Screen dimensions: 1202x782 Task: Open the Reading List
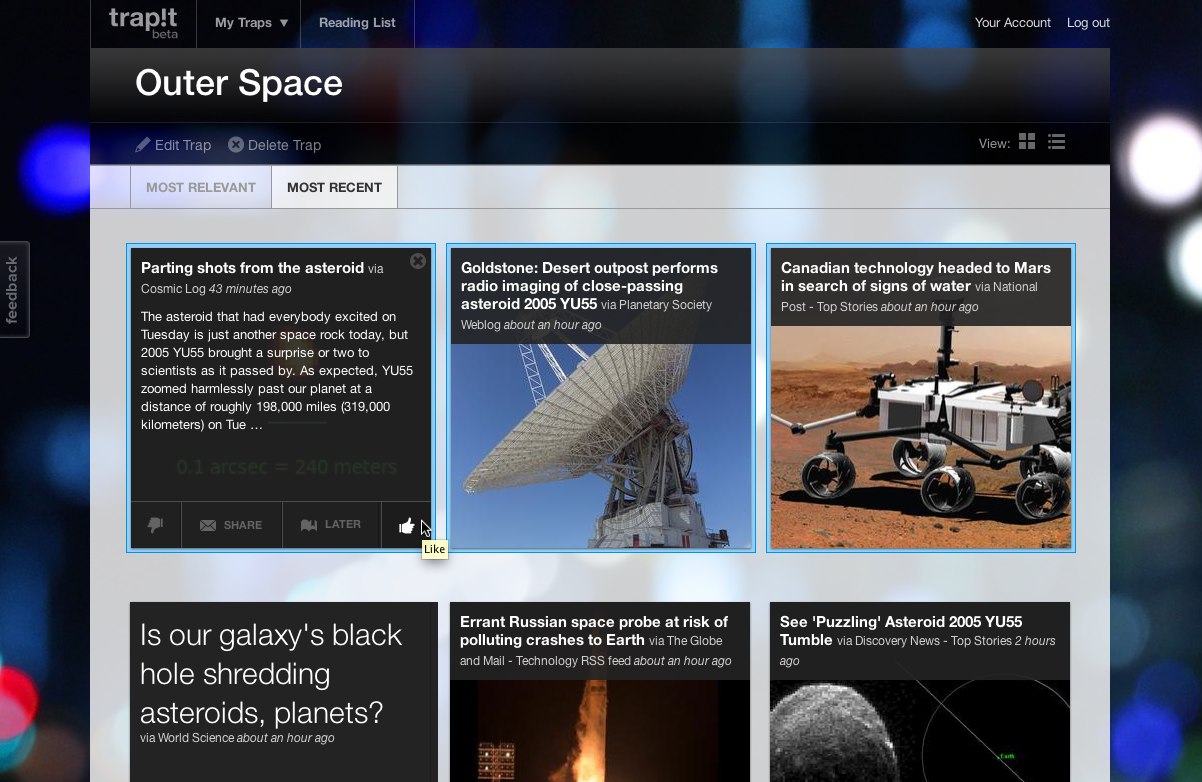(357, 23)
